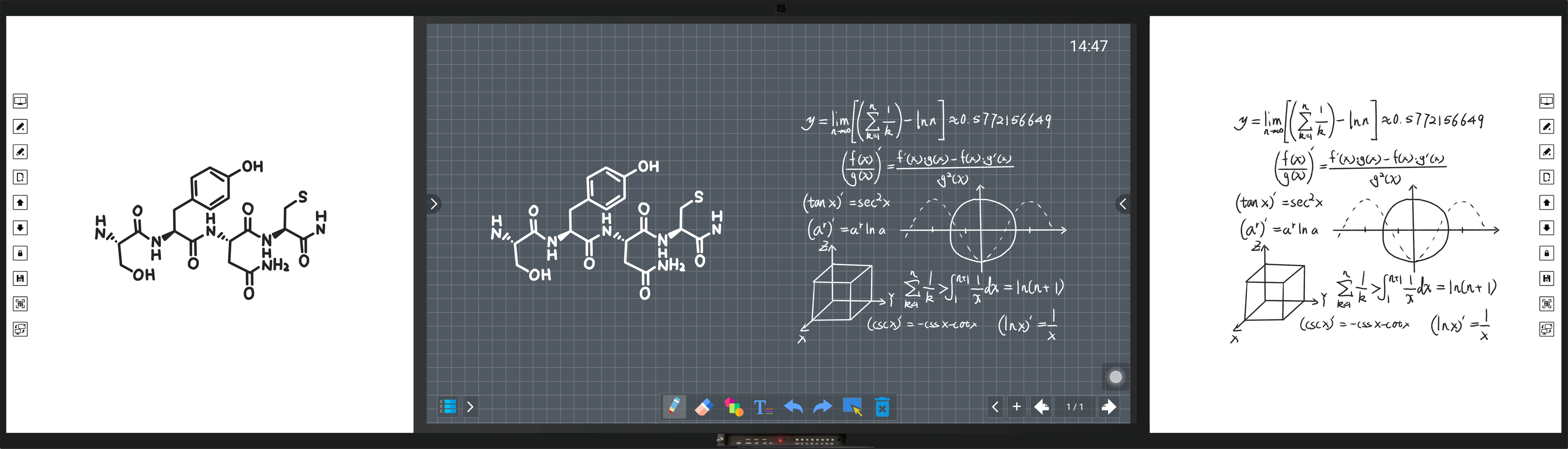
Task: Go to previous whiteboard page
Action: (1041, 406)
